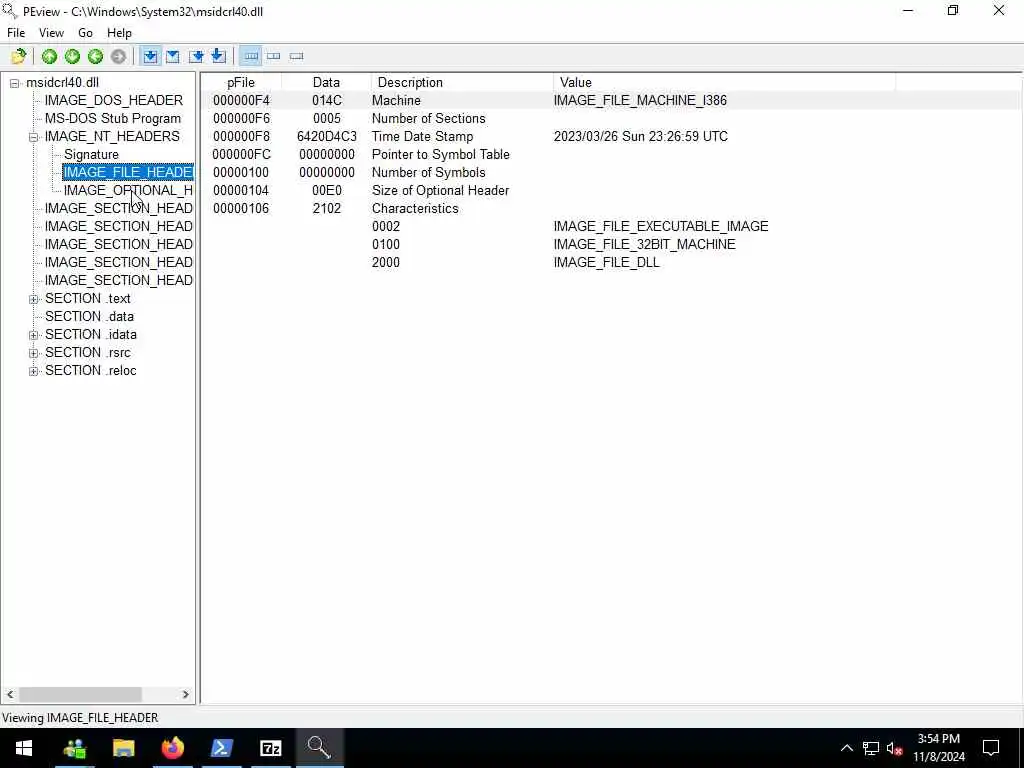Select the IMAGE_NT_HEADERS label in the tree
Viewport: 1024px width, 768px height.
pos(112,136)
